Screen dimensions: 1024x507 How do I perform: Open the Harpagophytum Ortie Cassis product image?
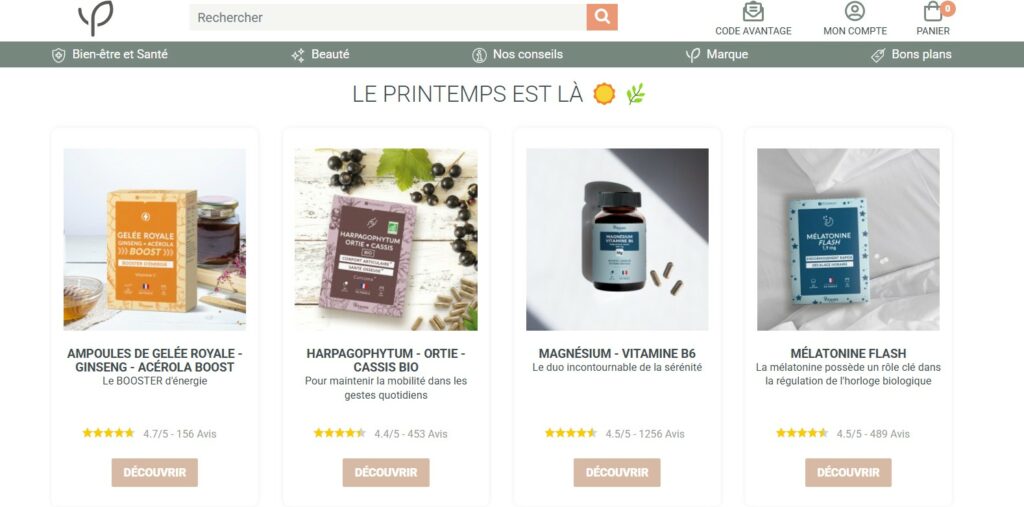tap(386, 239)
